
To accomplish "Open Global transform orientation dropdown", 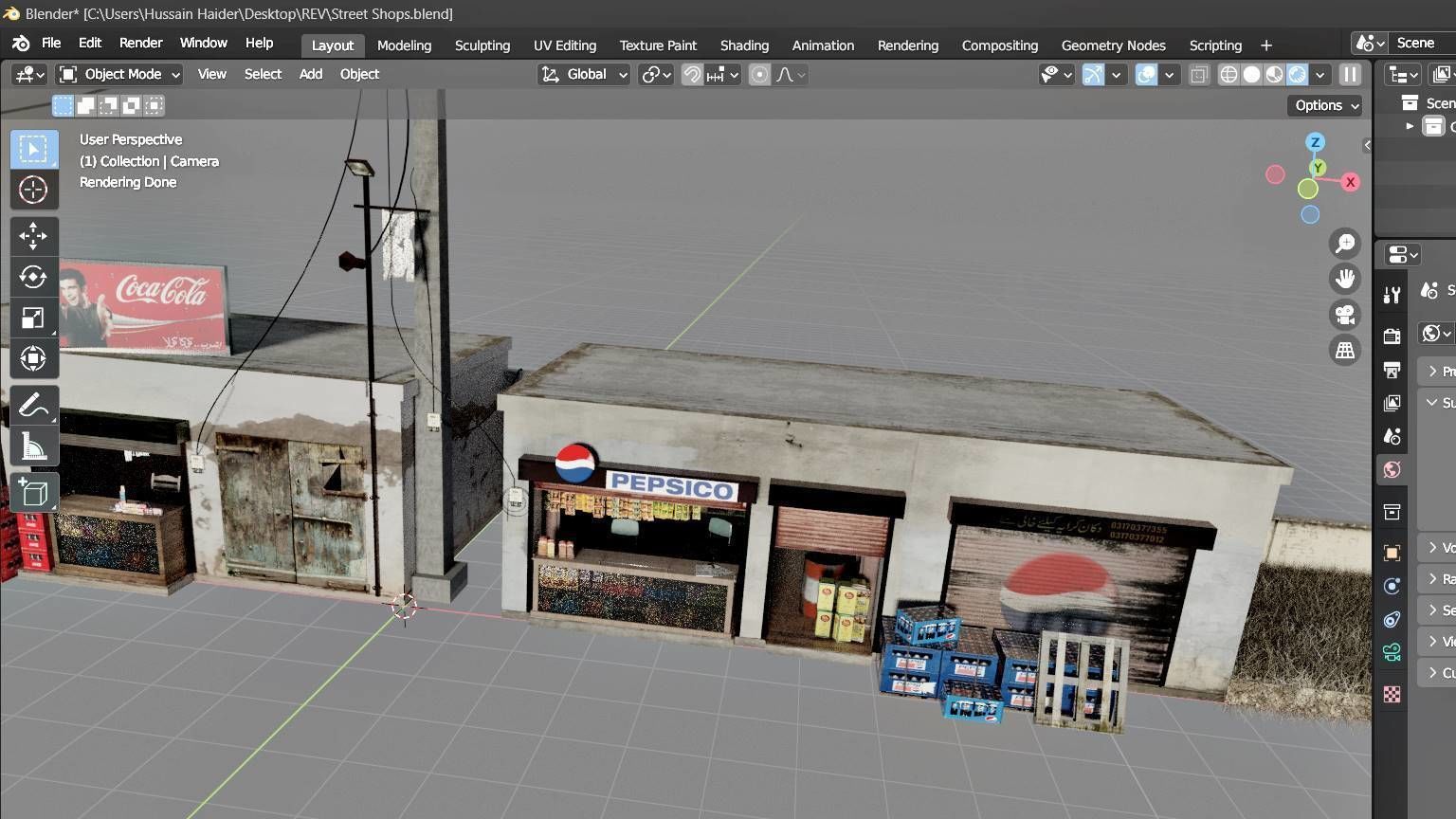I will 584,74.
